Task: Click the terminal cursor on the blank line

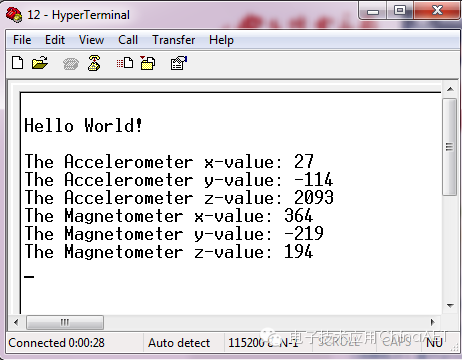Action: (x=29, y=276)
